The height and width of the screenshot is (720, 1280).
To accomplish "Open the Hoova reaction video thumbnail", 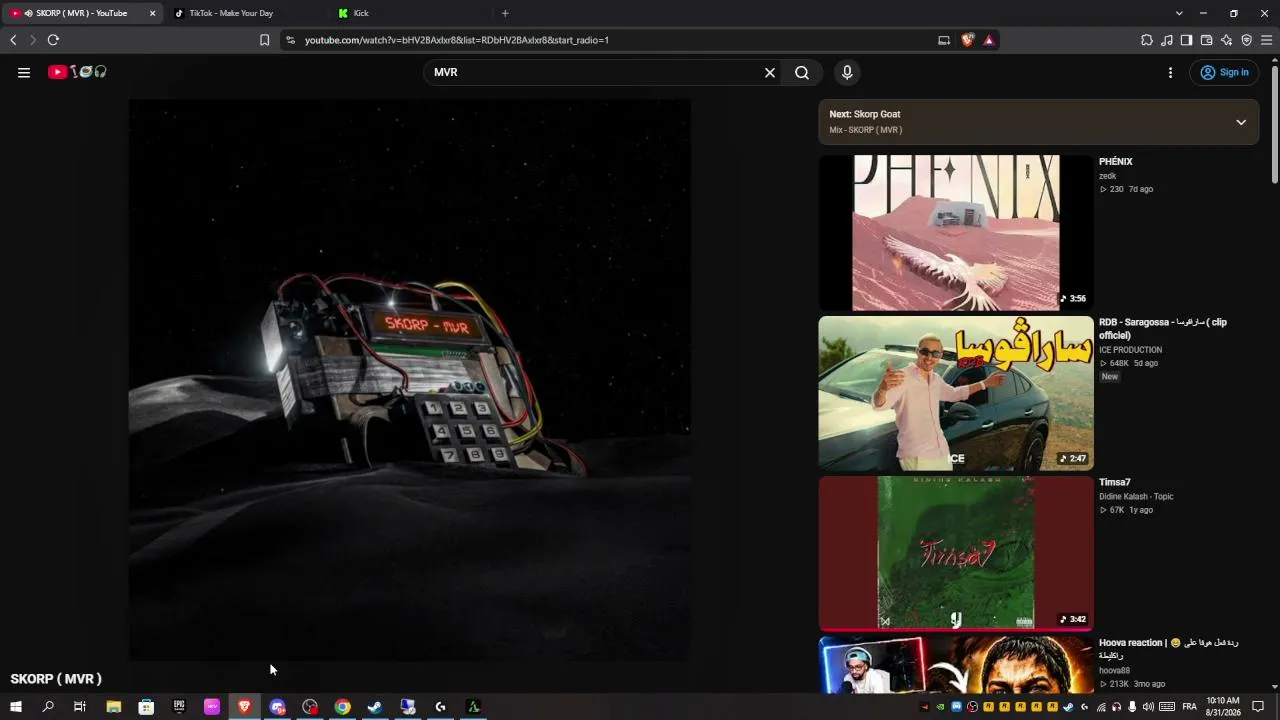I will pyautogui.click(x=956, y=664).
